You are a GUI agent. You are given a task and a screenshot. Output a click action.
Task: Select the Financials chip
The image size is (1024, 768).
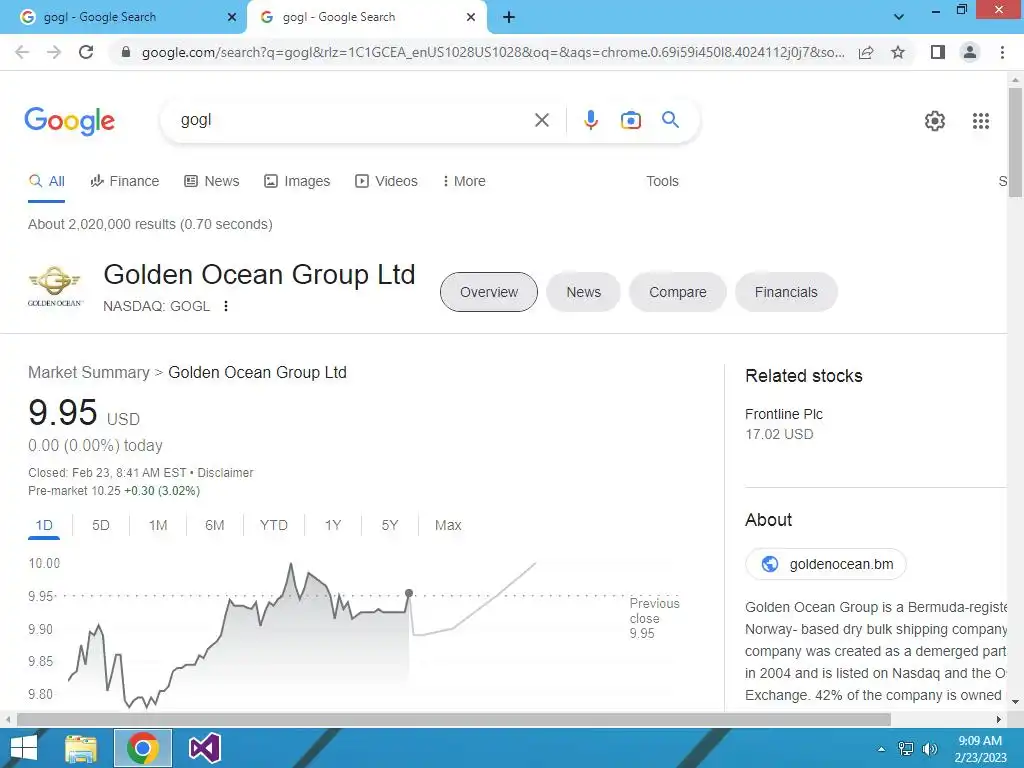pyautogui.click(x=786, y=292)
